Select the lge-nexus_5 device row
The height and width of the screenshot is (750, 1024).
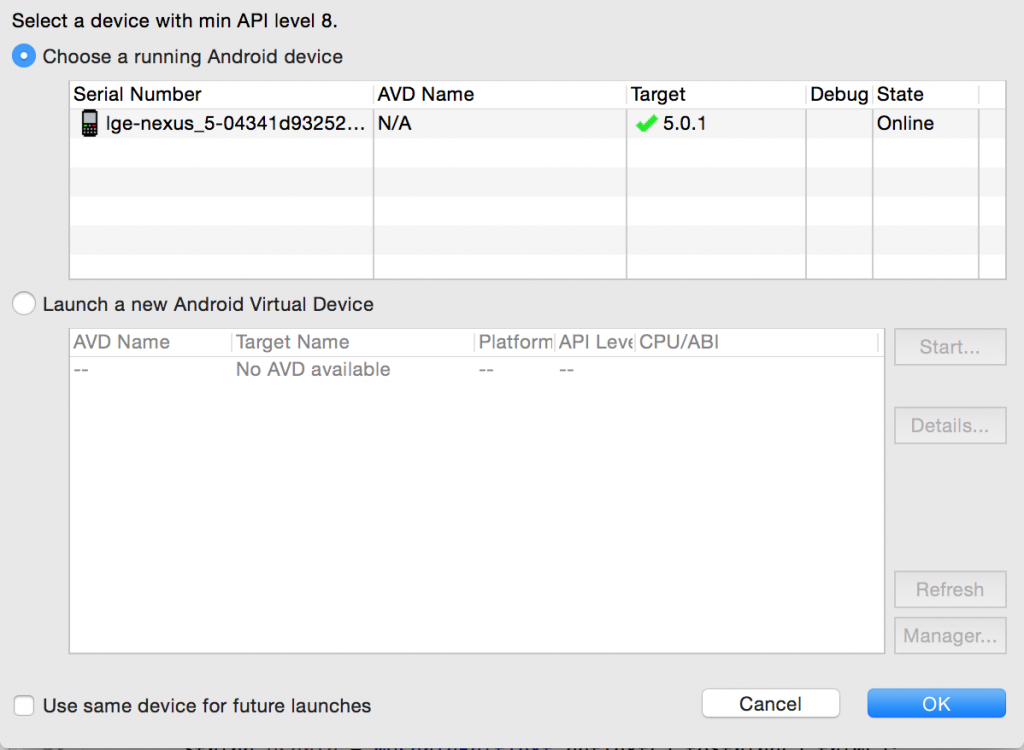pyautogui.click(x=236, y=124)
